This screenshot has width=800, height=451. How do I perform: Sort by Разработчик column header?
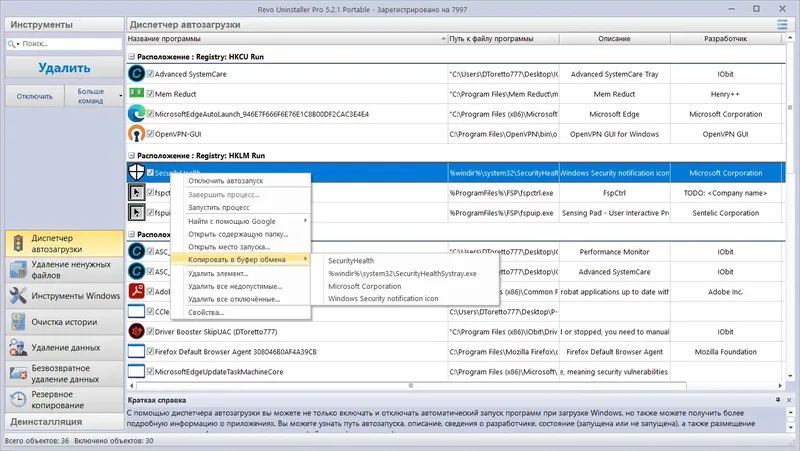(x=725, y=39)
